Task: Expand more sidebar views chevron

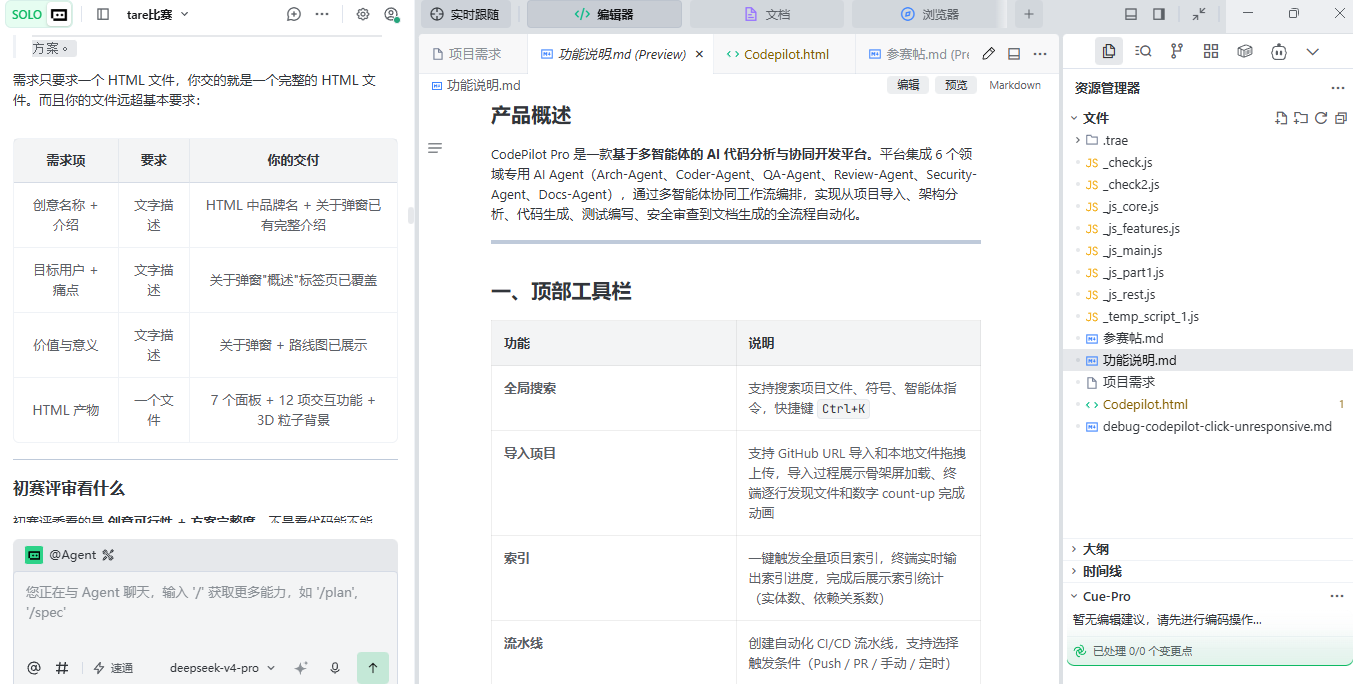Action: pyautogui.click(x=1313, y=51)
